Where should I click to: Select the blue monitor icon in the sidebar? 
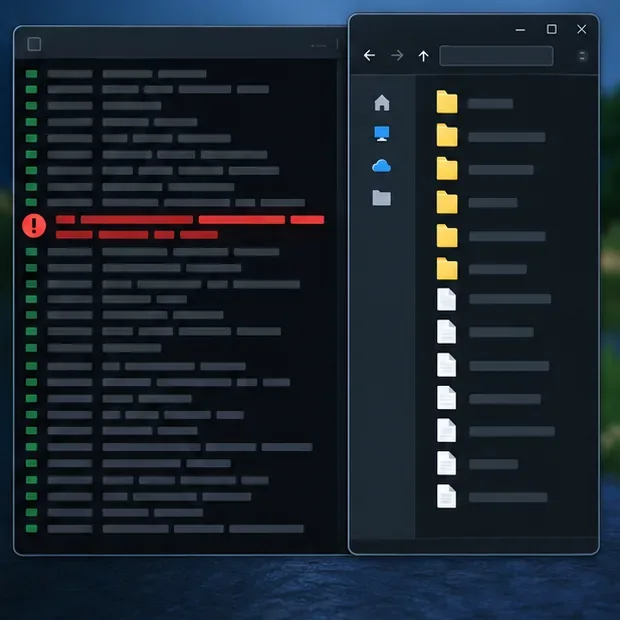(x=382, y=134)
